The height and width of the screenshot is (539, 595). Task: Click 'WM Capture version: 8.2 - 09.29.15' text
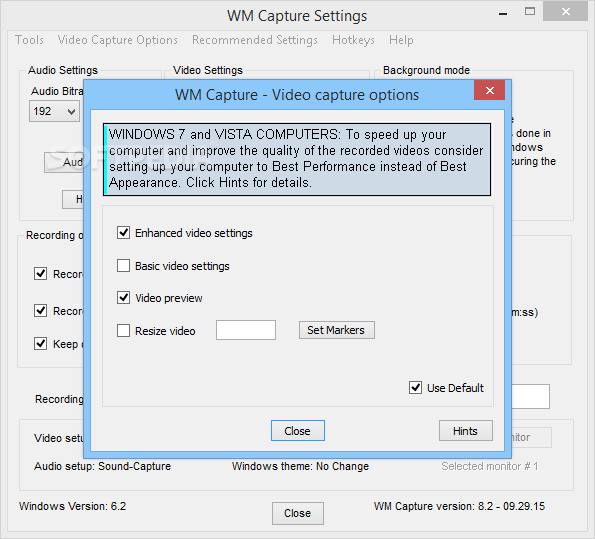pyautogui.click(x=459, y=506)
